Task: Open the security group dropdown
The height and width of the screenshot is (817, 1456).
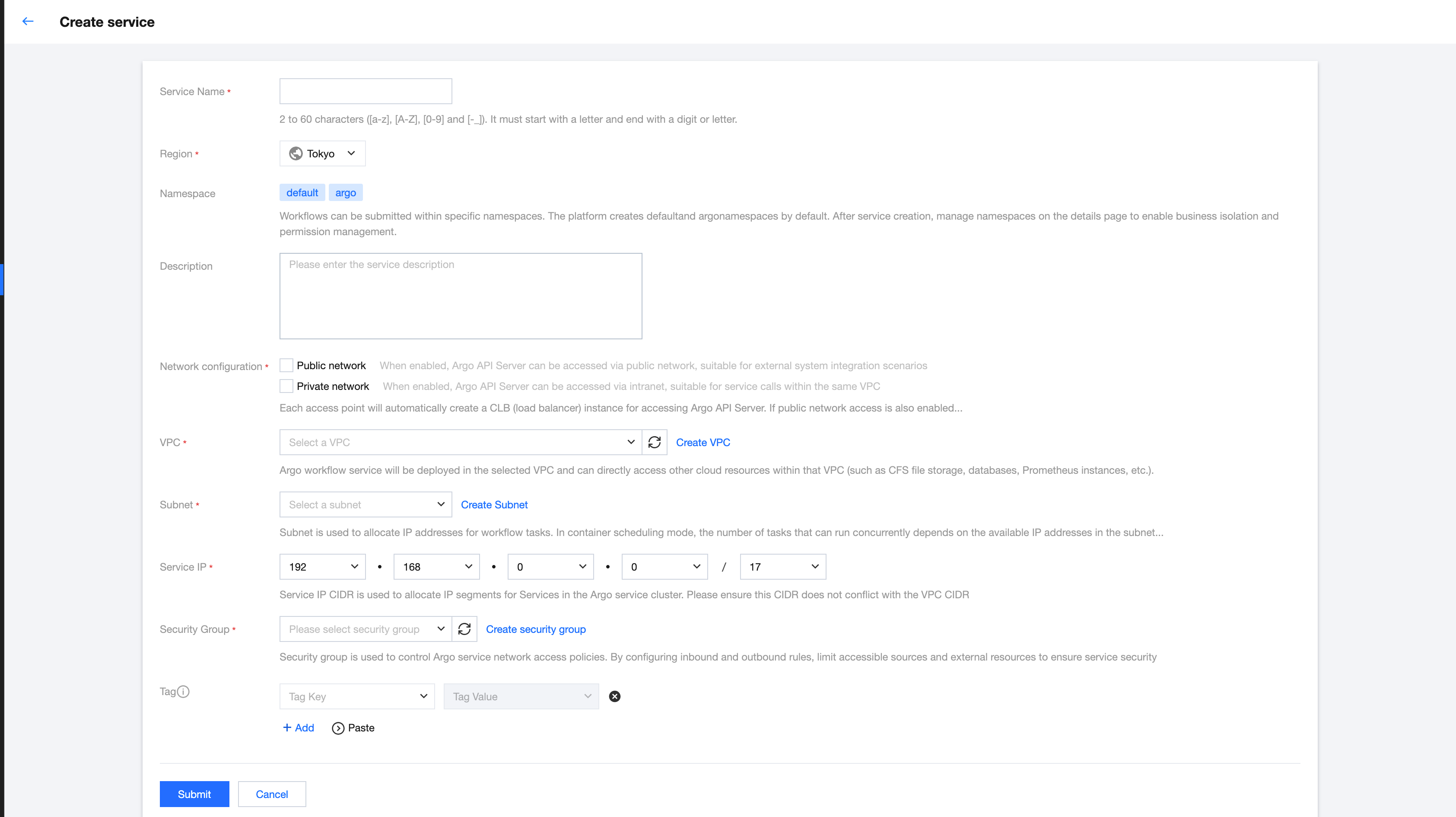Action: (x=365, y=629)
